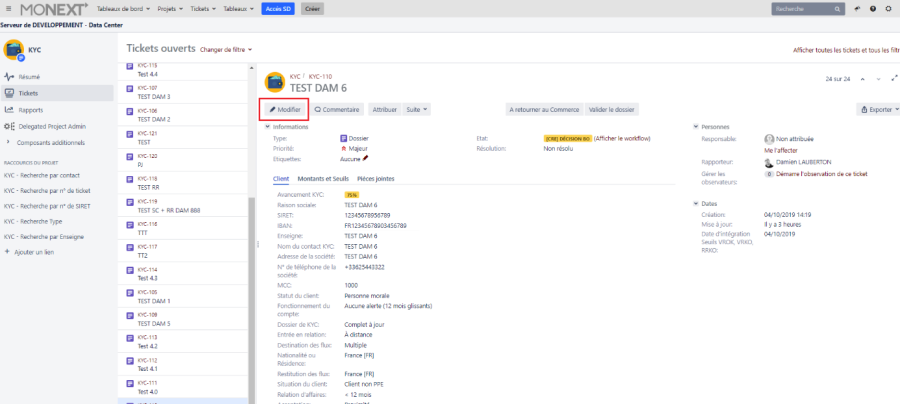The image size is (900, 404).
Task: Open the Exporter dropdown
Action: [x=877, y=109]
